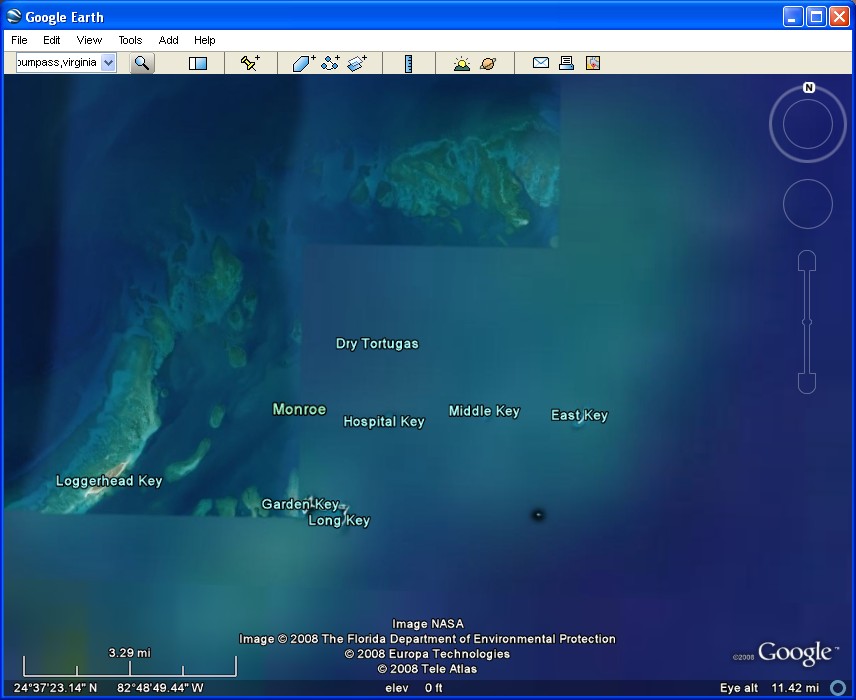
Task: Open the Tools menu
Action: pyautogui.click(x=130, y=40)
